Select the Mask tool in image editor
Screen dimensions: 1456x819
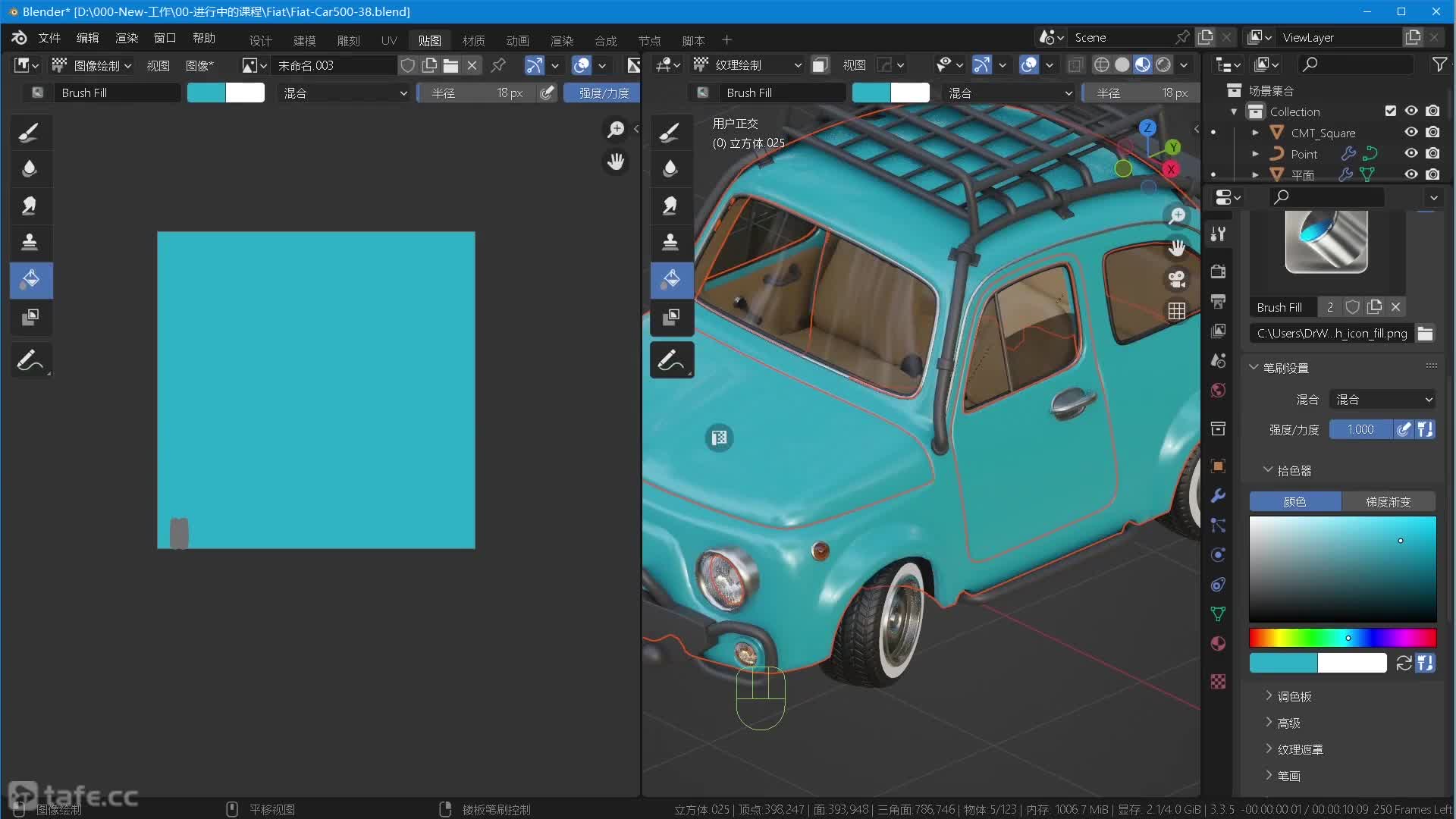click(x=30, y=317)
